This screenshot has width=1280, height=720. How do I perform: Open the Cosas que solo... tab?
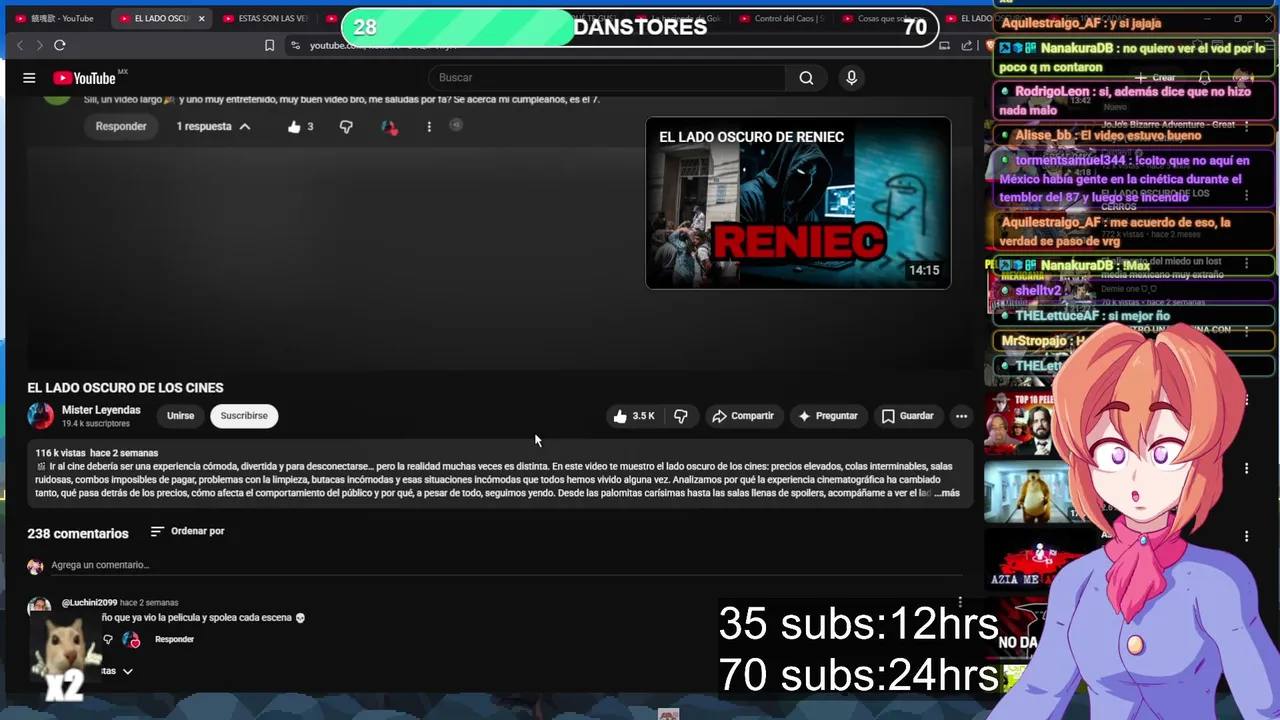pyautogui.click(x=885, y=18)
